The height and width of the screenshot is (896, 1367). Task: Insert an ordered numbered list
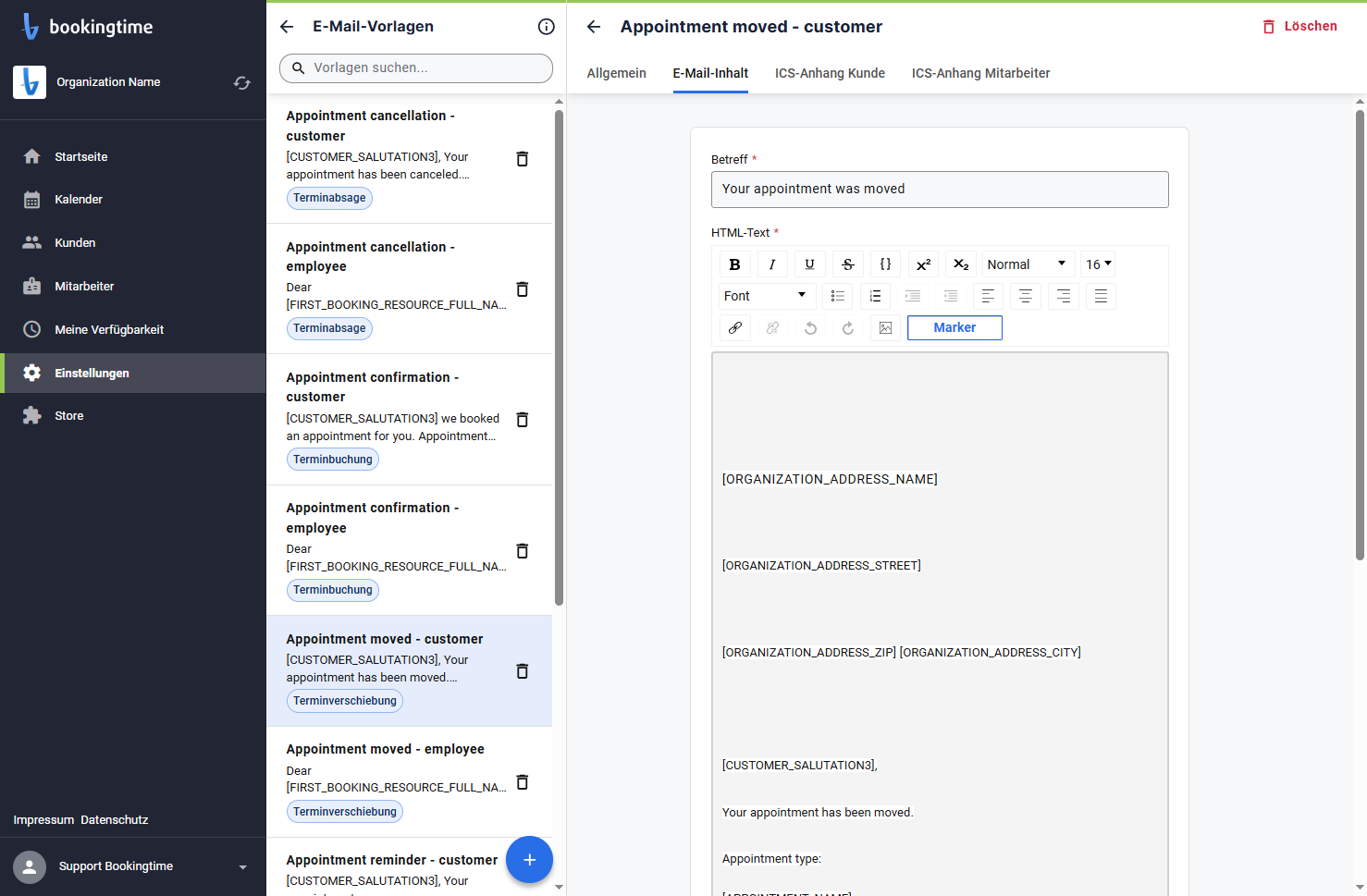point(875,296)
